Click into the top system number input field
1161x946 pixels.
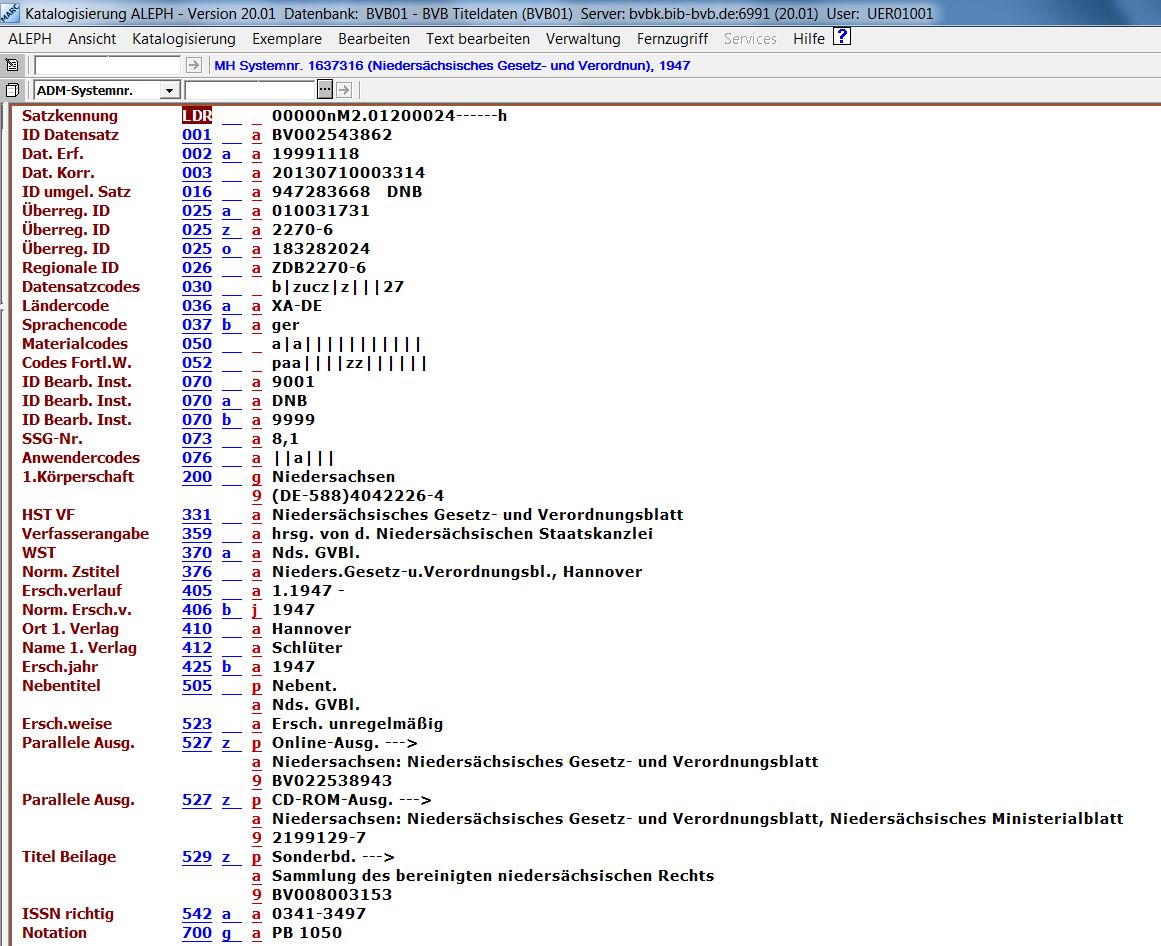tap(107, 65)
